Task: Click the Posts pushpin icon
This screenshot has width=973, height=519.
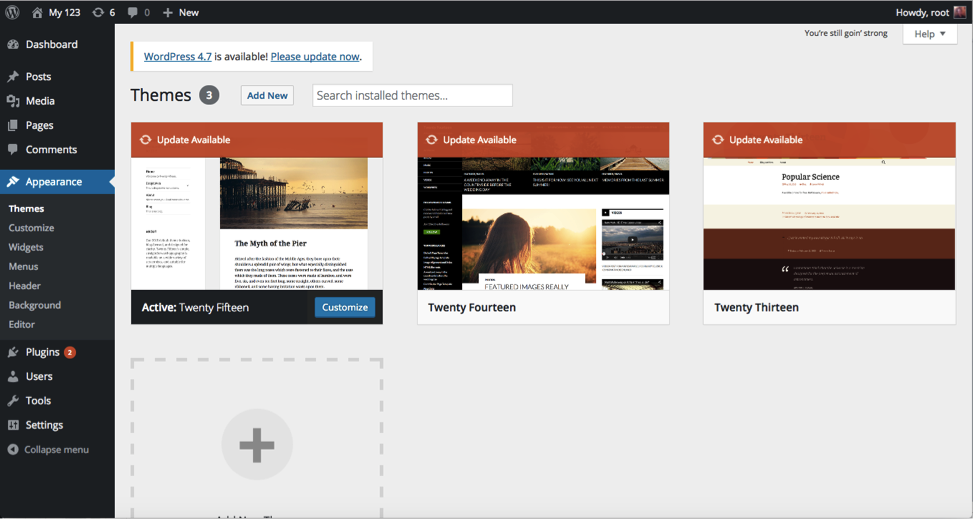Action: coord(13,77)
